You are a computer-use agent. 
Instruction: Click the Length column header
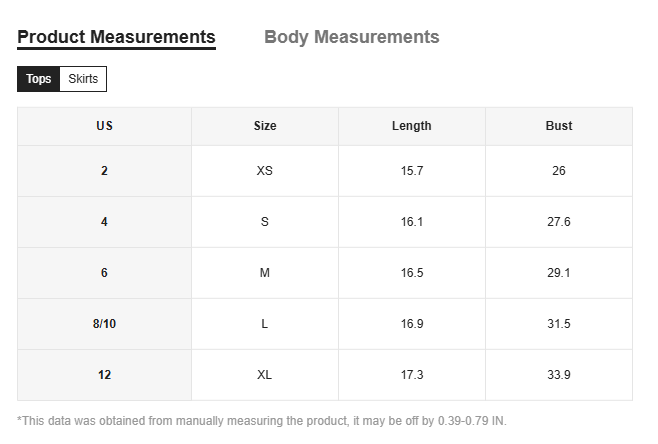pyautogui.click(x=412, y=126)
